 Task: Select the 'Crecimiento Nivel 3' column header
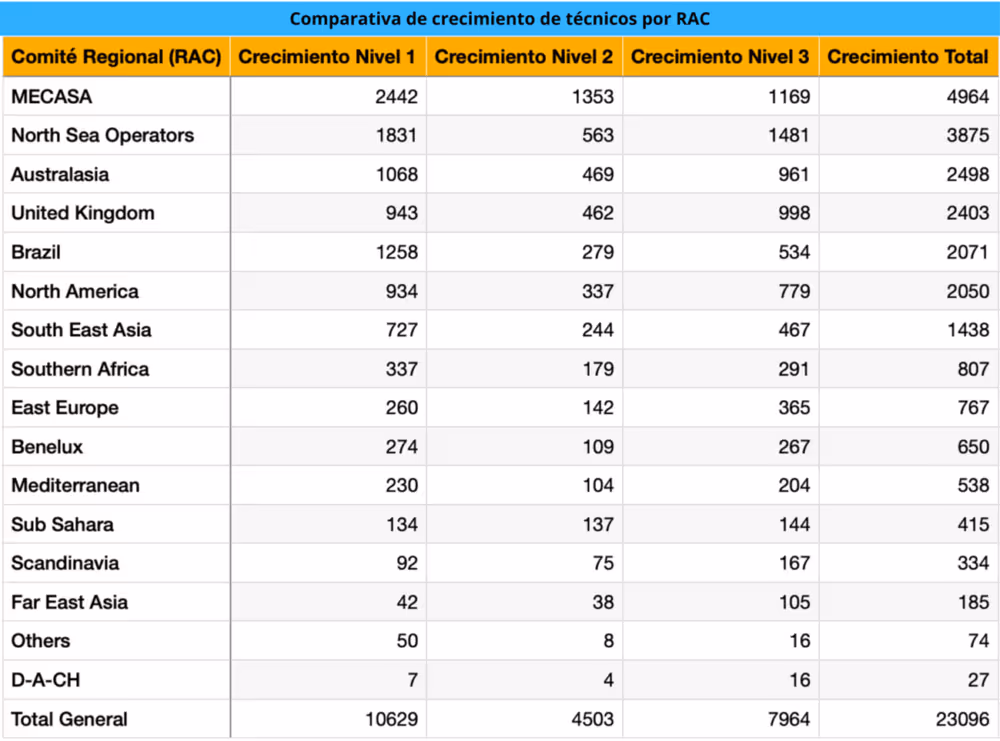(720, 57)
